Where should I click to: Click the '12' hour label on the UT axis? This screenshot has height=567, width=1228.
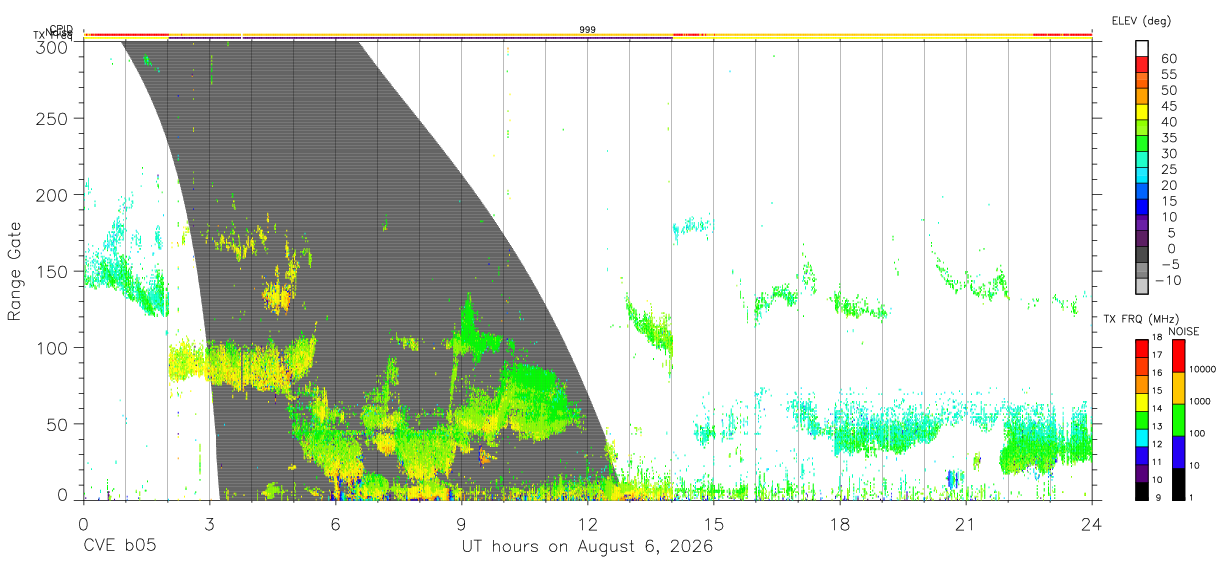588,524
